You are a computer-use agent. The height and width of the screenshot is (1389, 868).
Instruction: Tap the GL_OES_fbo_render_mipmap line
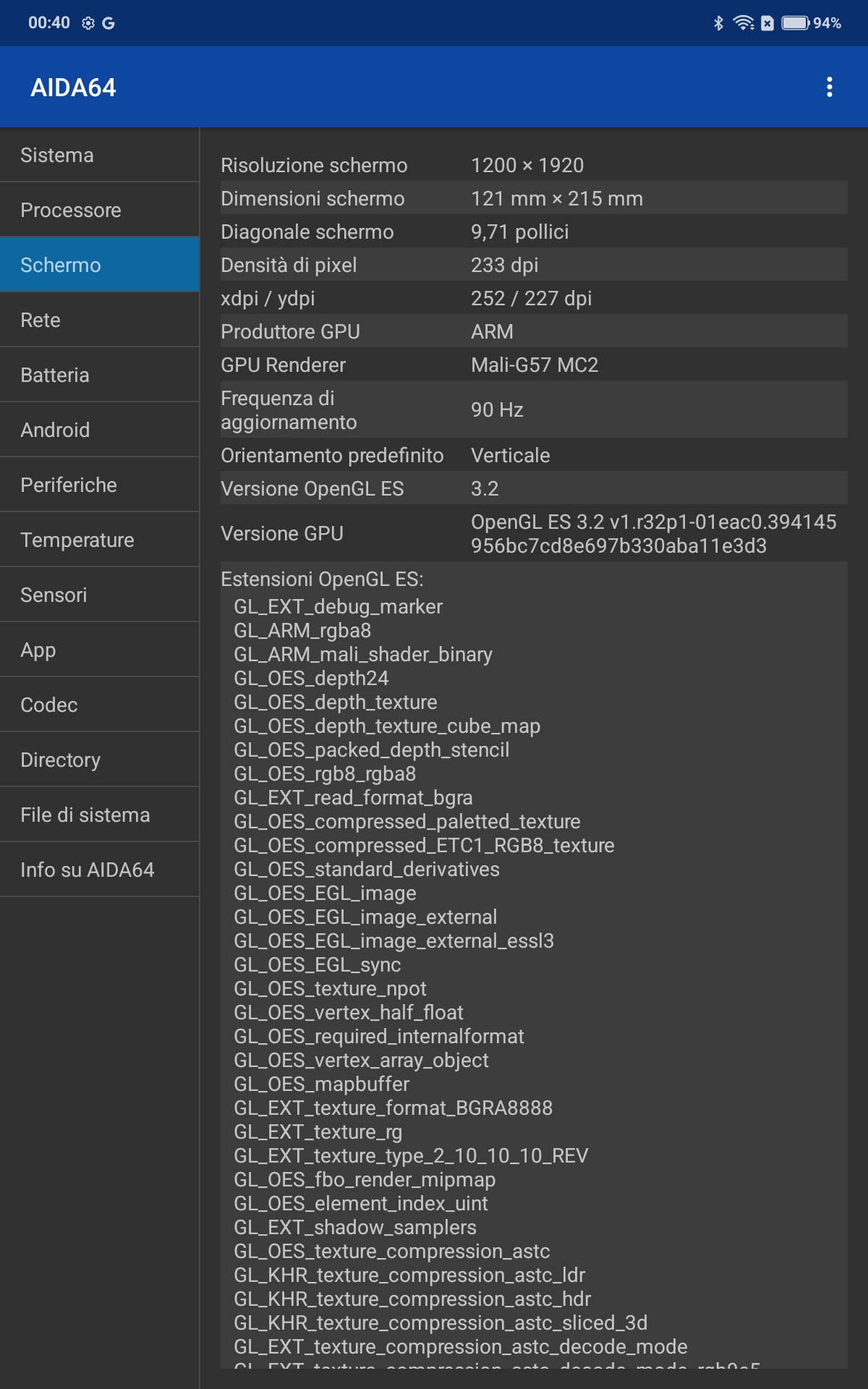pos(365,1179)
